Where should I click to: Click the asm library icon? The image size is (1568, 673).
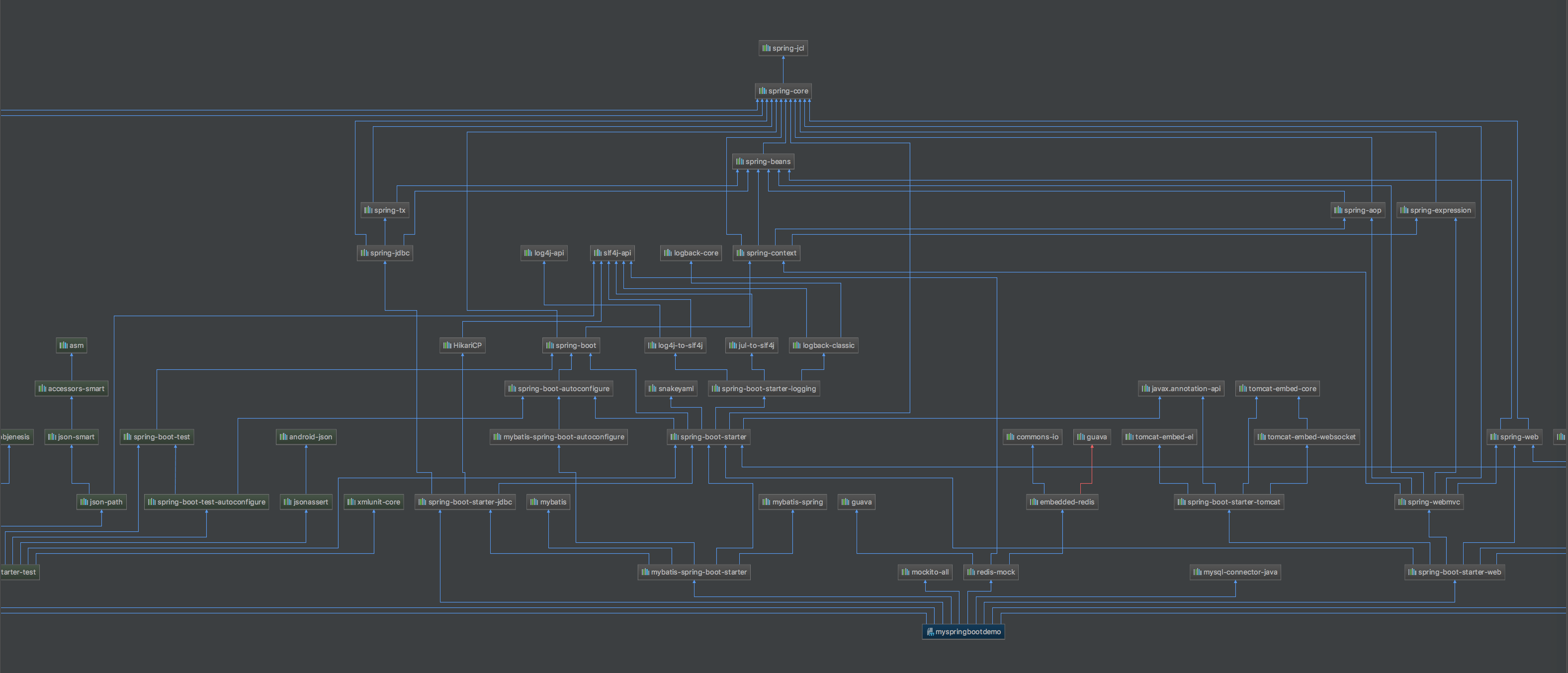click(x=63, y=345)
